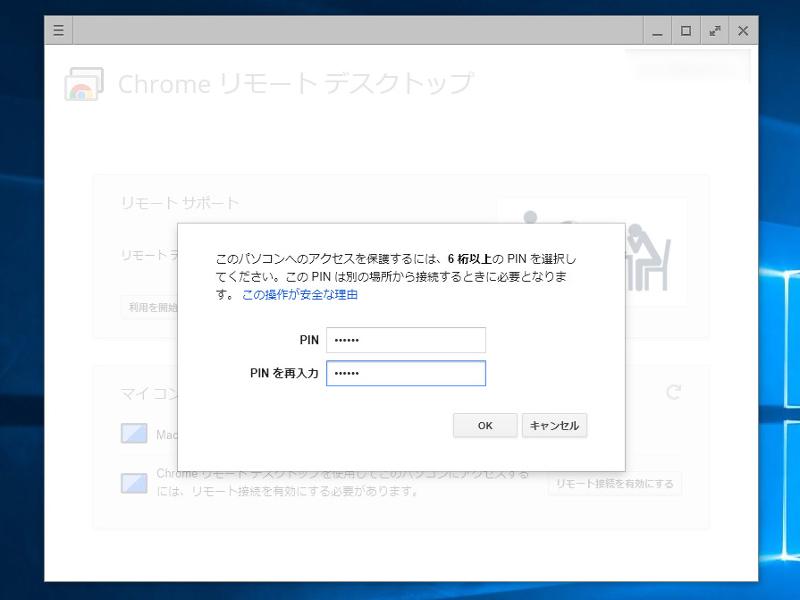The image size is (800, 600).
Task: Click the PIN input field
Action: pyautogui.click(x=406, y=340)
